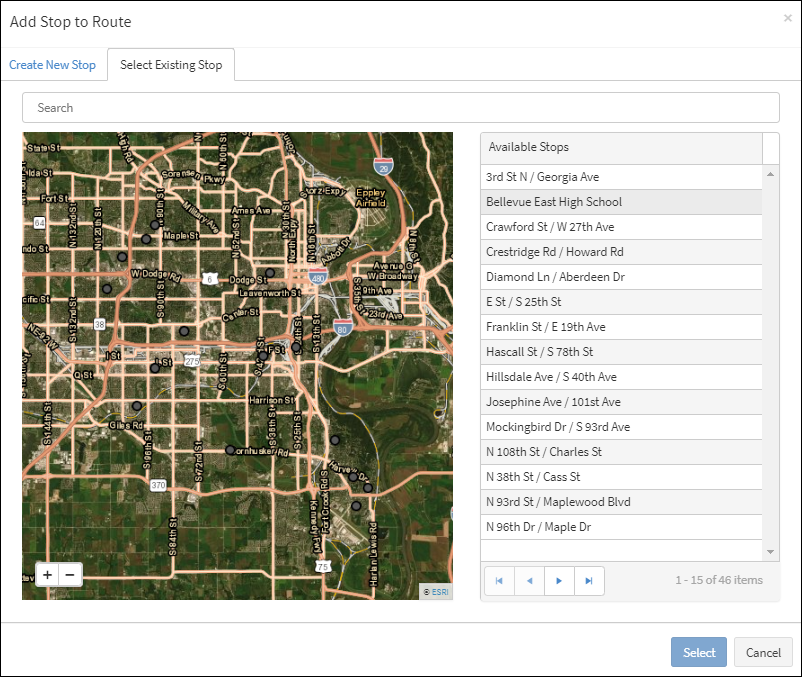Zoom in on the map
Image resolution: width=802 pixels, height=677 pixels.
pos(47,575)
